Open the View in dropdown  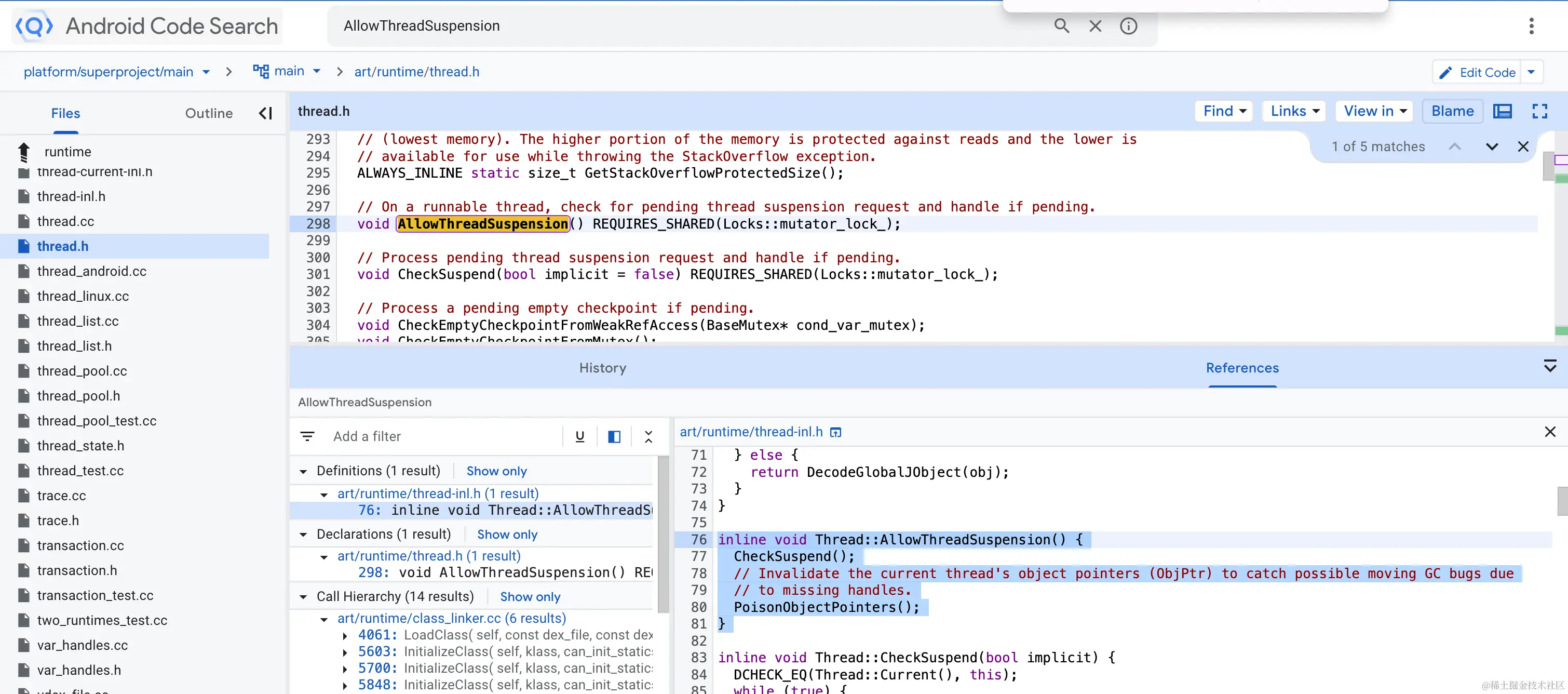[x=1374, y=111]
